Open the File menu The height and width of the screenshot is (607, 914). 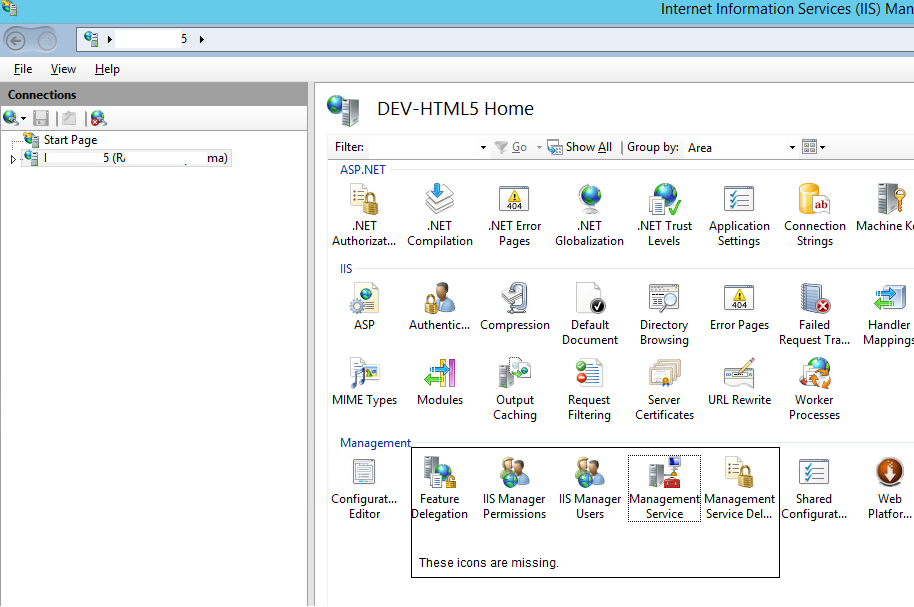[22, 68]
